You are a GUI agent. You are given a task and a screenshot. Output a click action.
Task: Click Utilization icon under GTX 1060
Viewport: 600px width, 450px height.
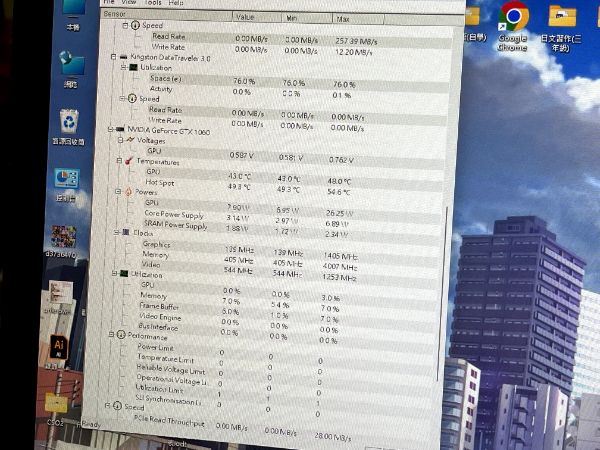coord(124,273)
